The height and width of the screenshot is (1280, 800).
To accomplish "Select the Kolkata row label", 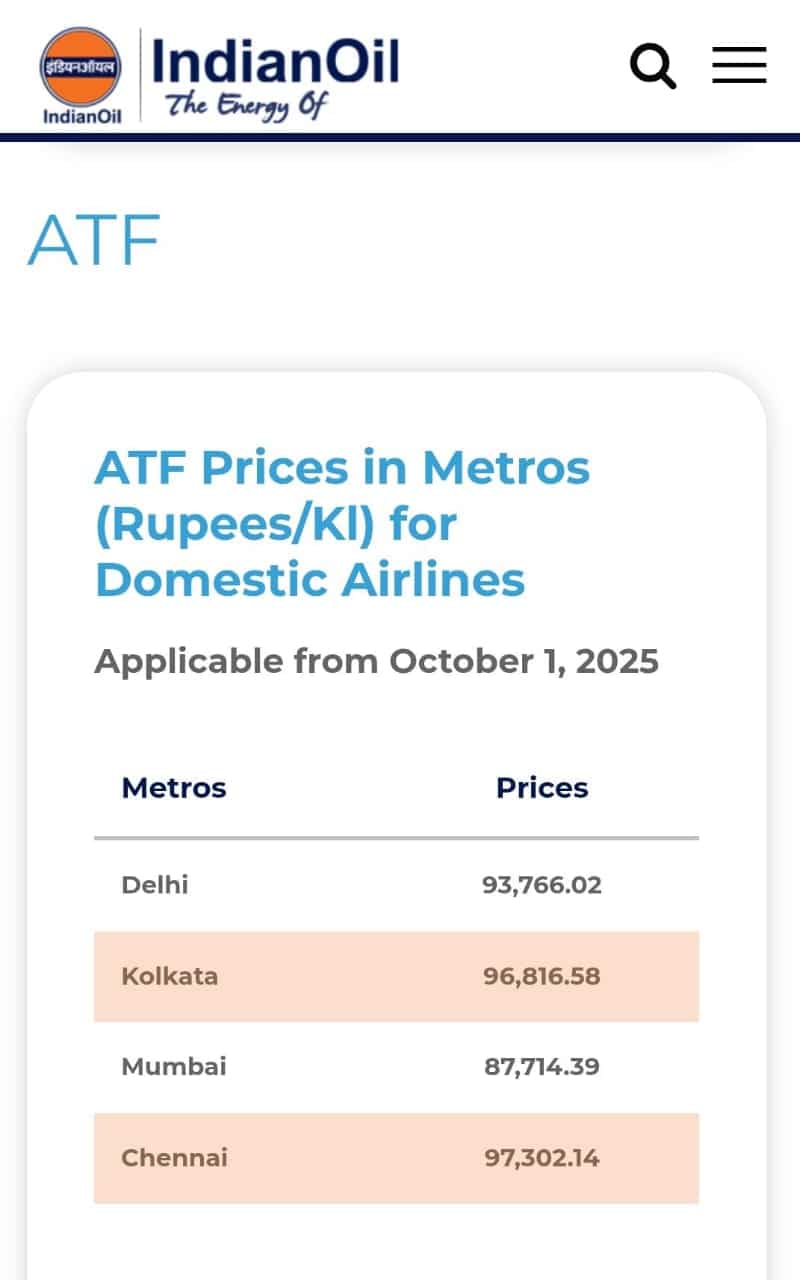I will [x=169, y=976].
